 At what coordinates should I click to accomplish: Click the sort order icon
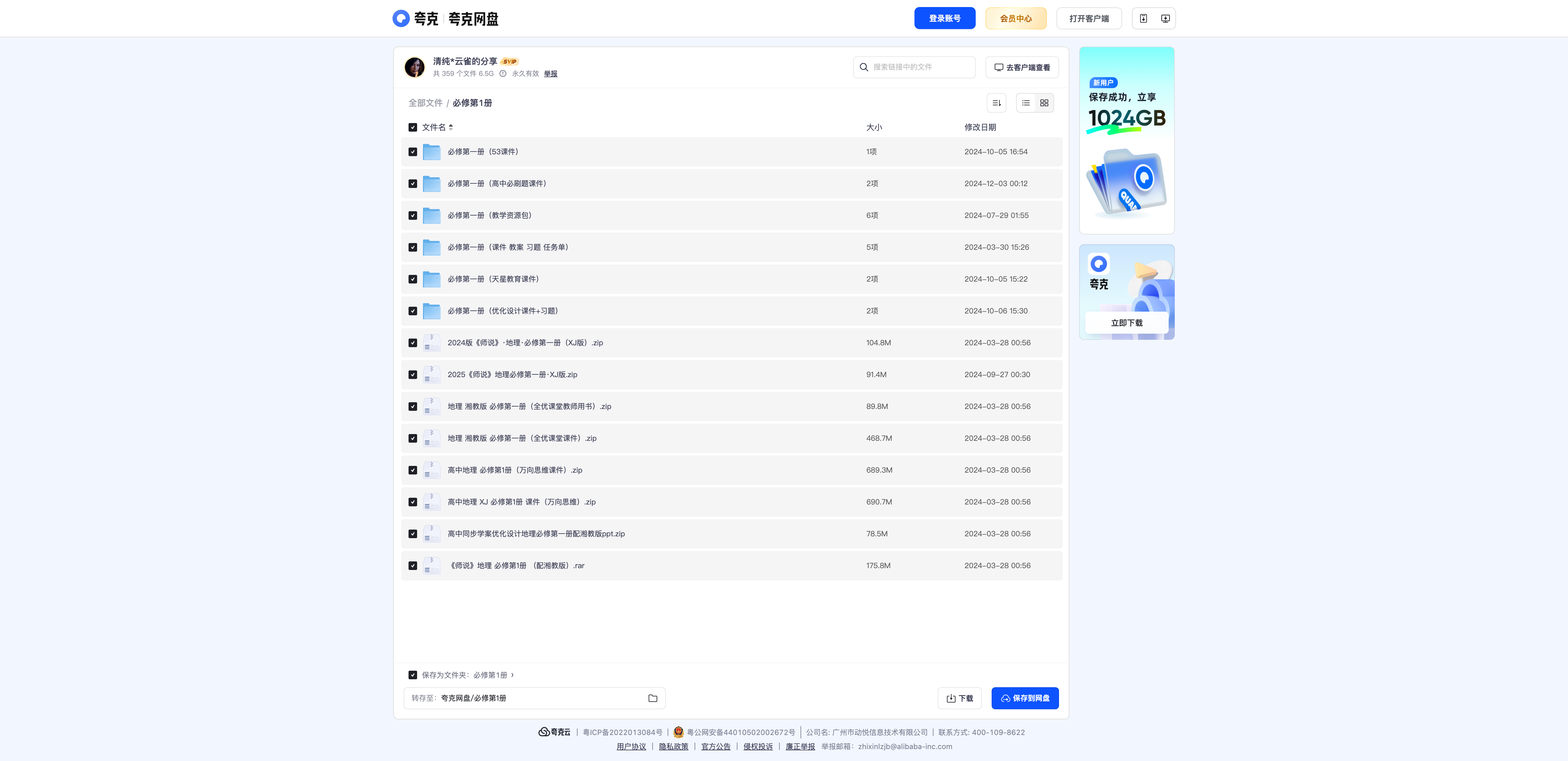pos(997,103)
